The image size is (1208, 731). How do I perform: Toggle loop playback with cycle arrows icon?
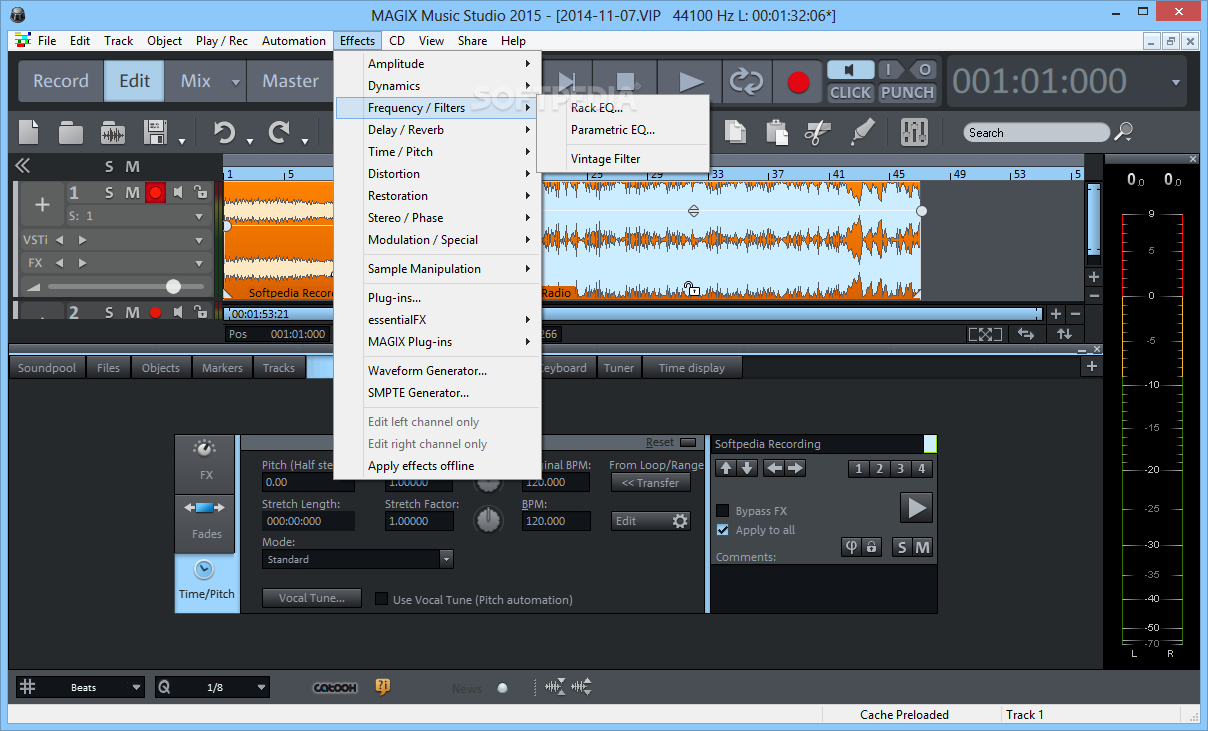click(745, 81)
